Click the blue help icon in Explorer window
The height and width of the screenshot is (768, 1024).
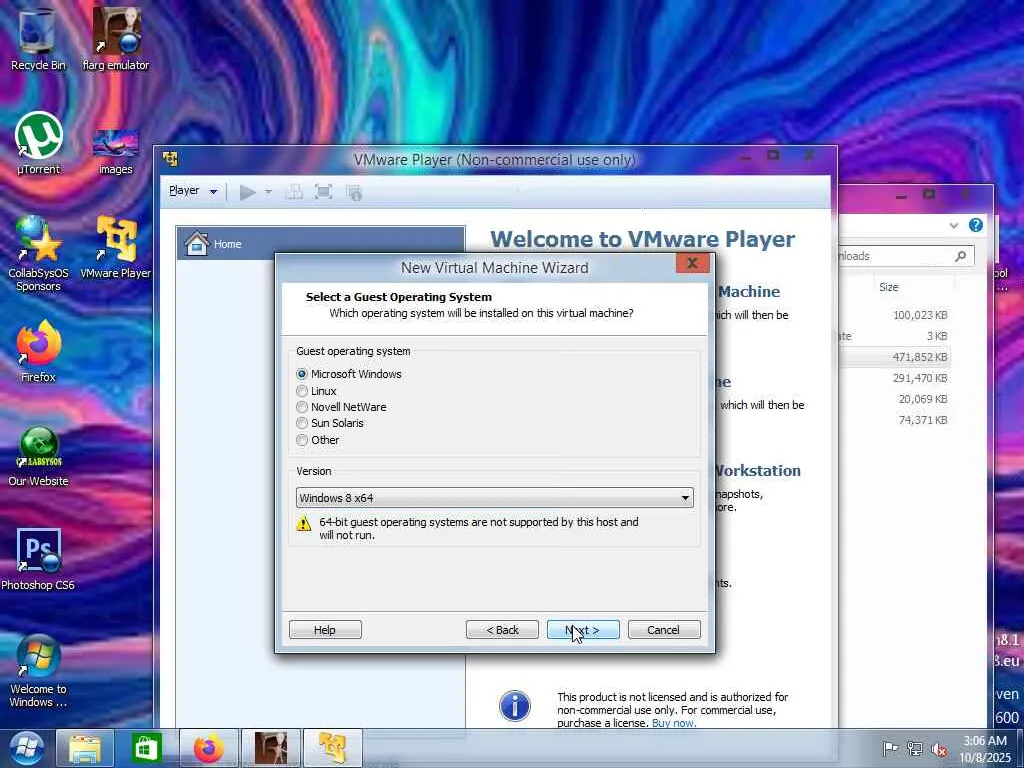[976, 225]
